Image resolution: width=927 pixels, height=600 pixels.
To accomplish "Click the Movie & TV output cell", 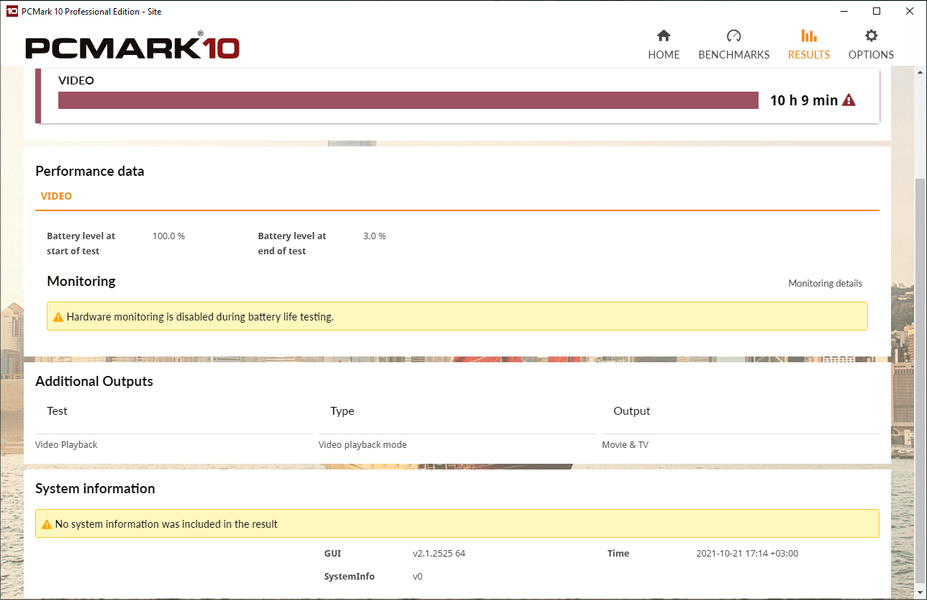I will click(625, 445).
